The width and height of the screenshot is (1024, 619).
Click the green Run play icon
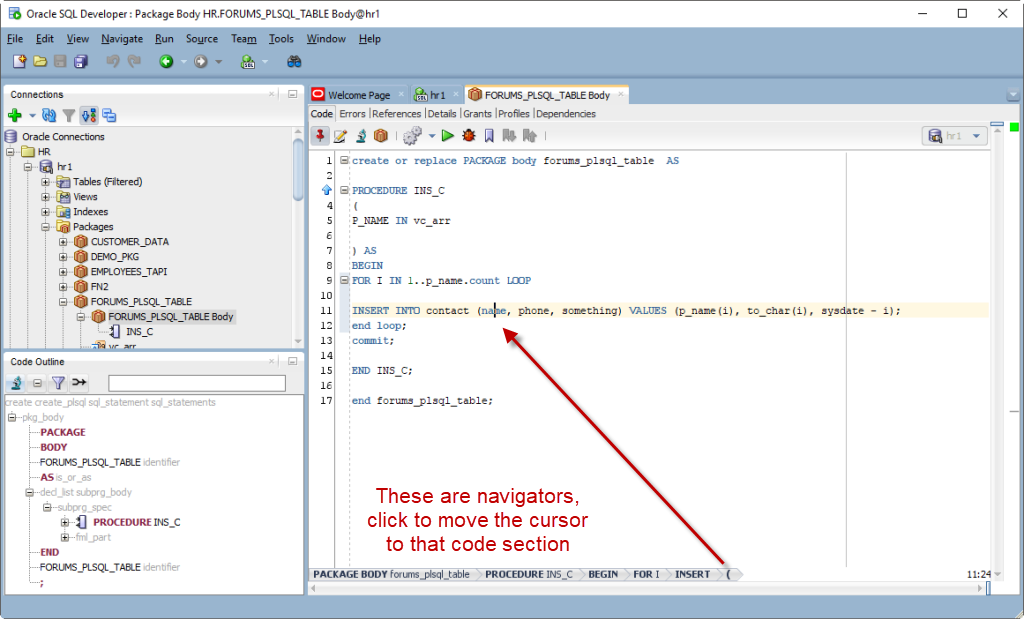tap(447, 136)
